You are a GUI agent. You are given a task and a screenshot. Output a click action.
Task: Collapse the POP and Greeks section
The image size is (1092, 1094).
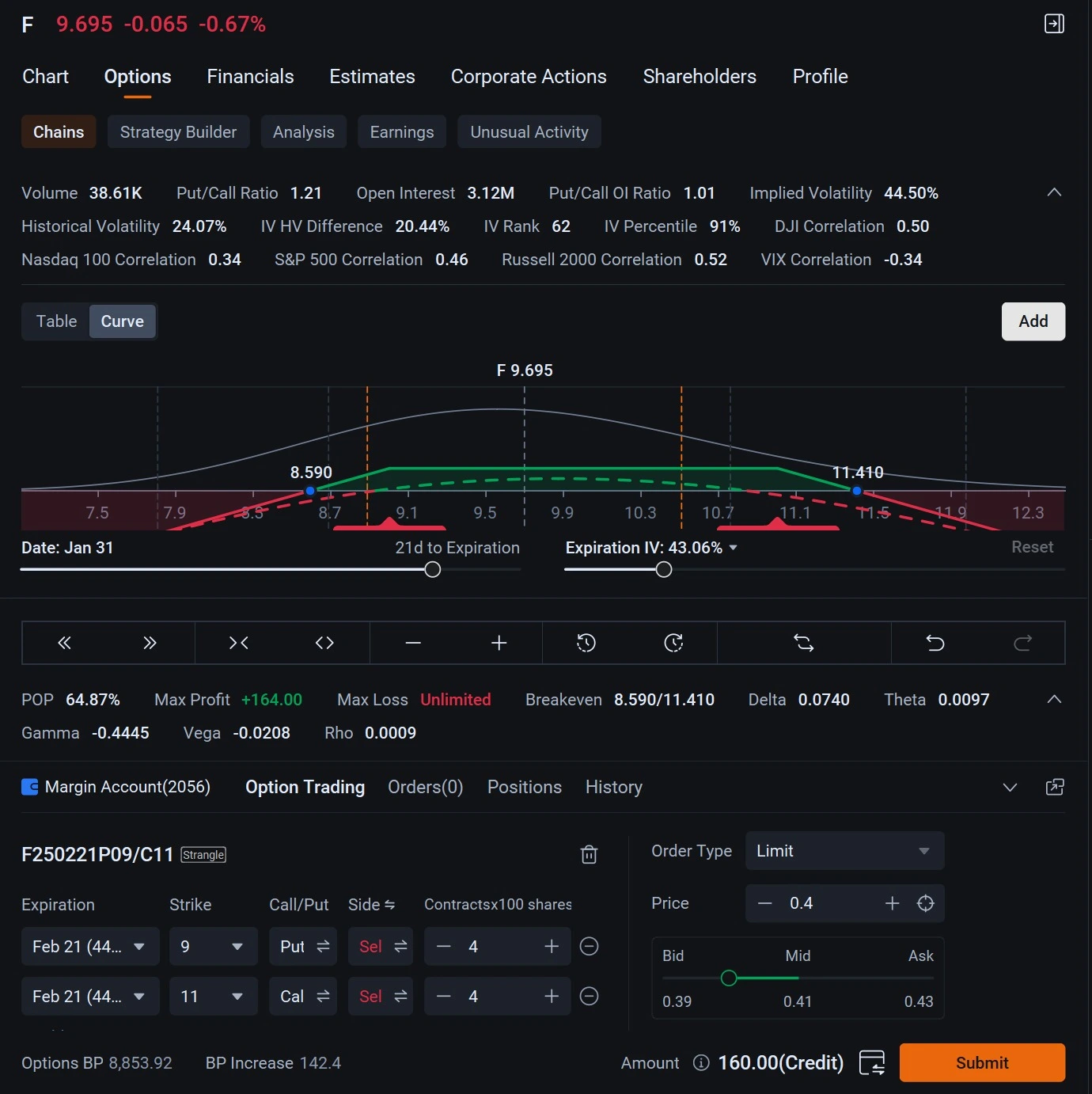[x=1054, y=699]
